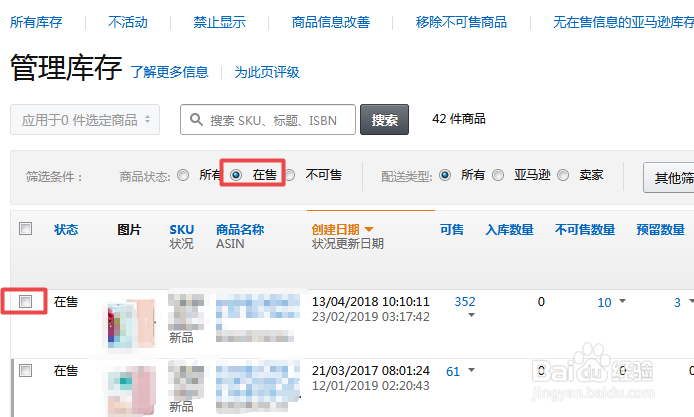Sort by 创建日期 column header
This screenshot has width=694, height=417.
(x=335, y=229)
